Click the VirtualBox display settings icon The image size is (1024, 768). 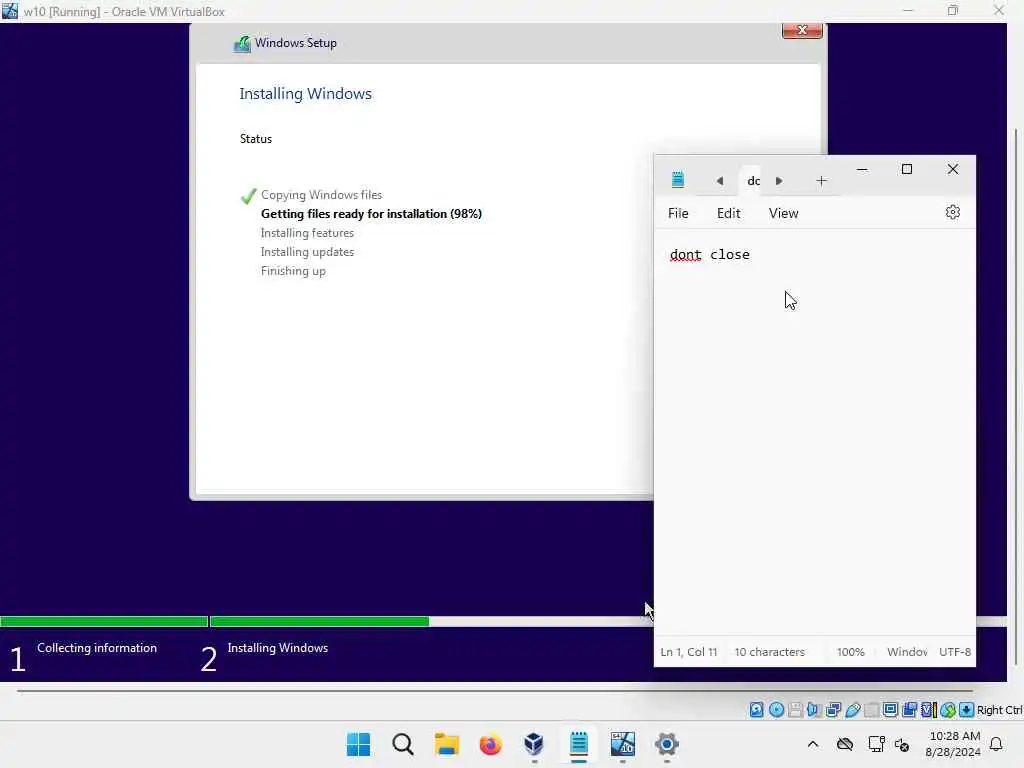(x=890, y=710)
